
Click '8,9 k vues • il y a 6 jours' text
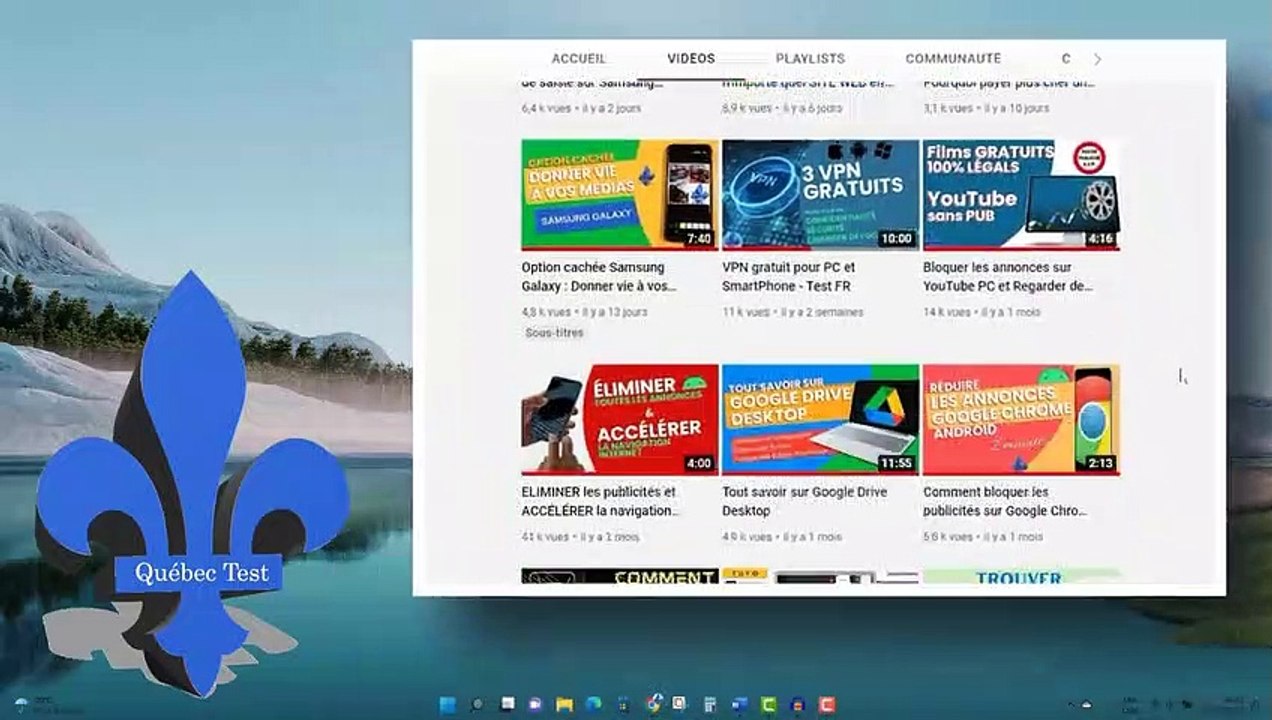point(782,108)
